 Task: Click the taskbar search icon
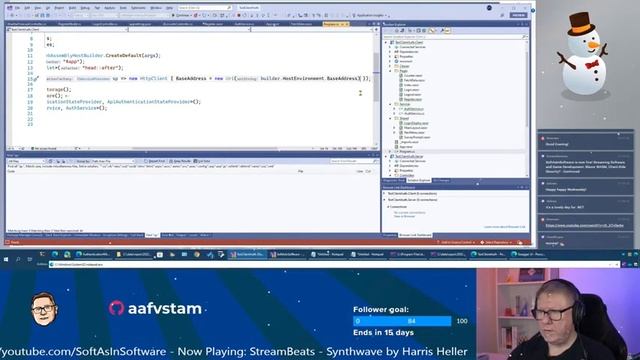point(18,259)
